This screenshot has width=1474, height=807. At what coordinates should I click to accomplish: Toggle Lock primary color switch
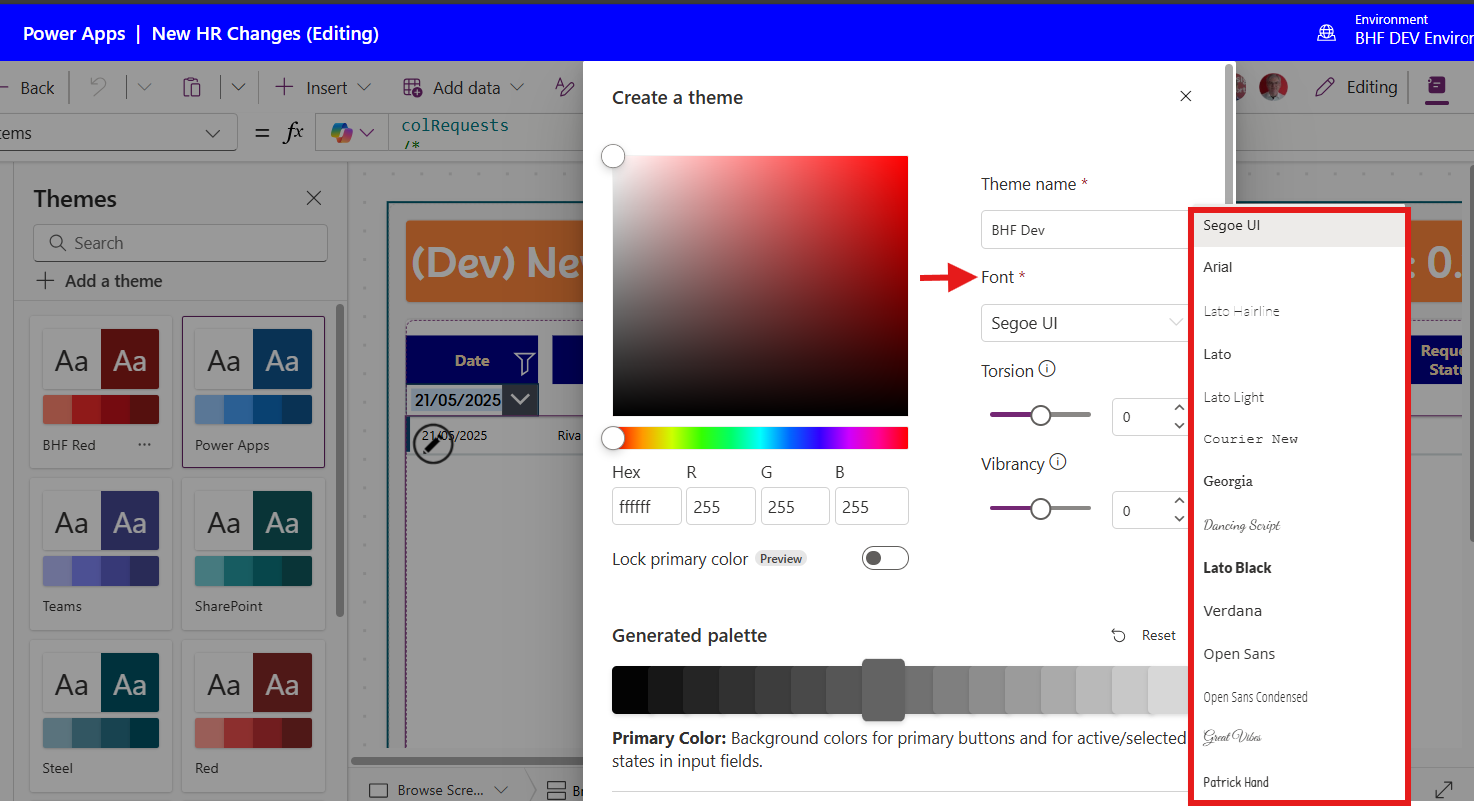[x=885, y=558]
